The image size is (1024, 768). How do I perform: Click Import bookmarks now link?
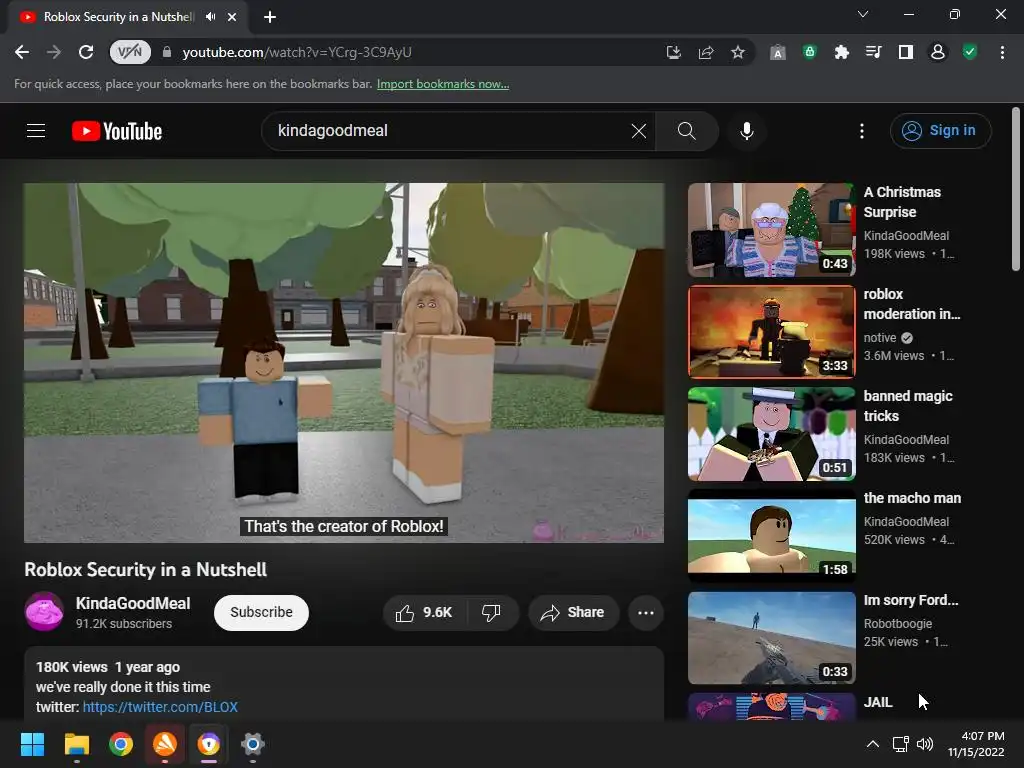click(443, 84)
